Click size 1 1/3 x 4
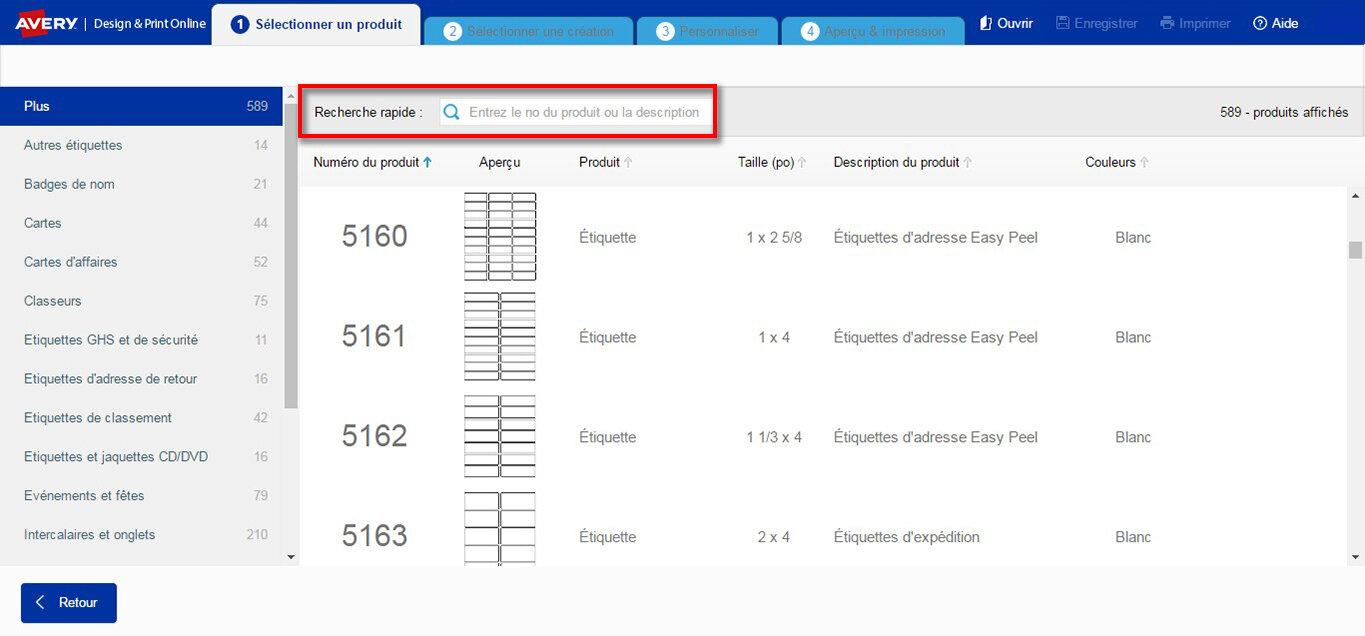1365x636 pixels. pyautogui.click(x=774, y=438)
